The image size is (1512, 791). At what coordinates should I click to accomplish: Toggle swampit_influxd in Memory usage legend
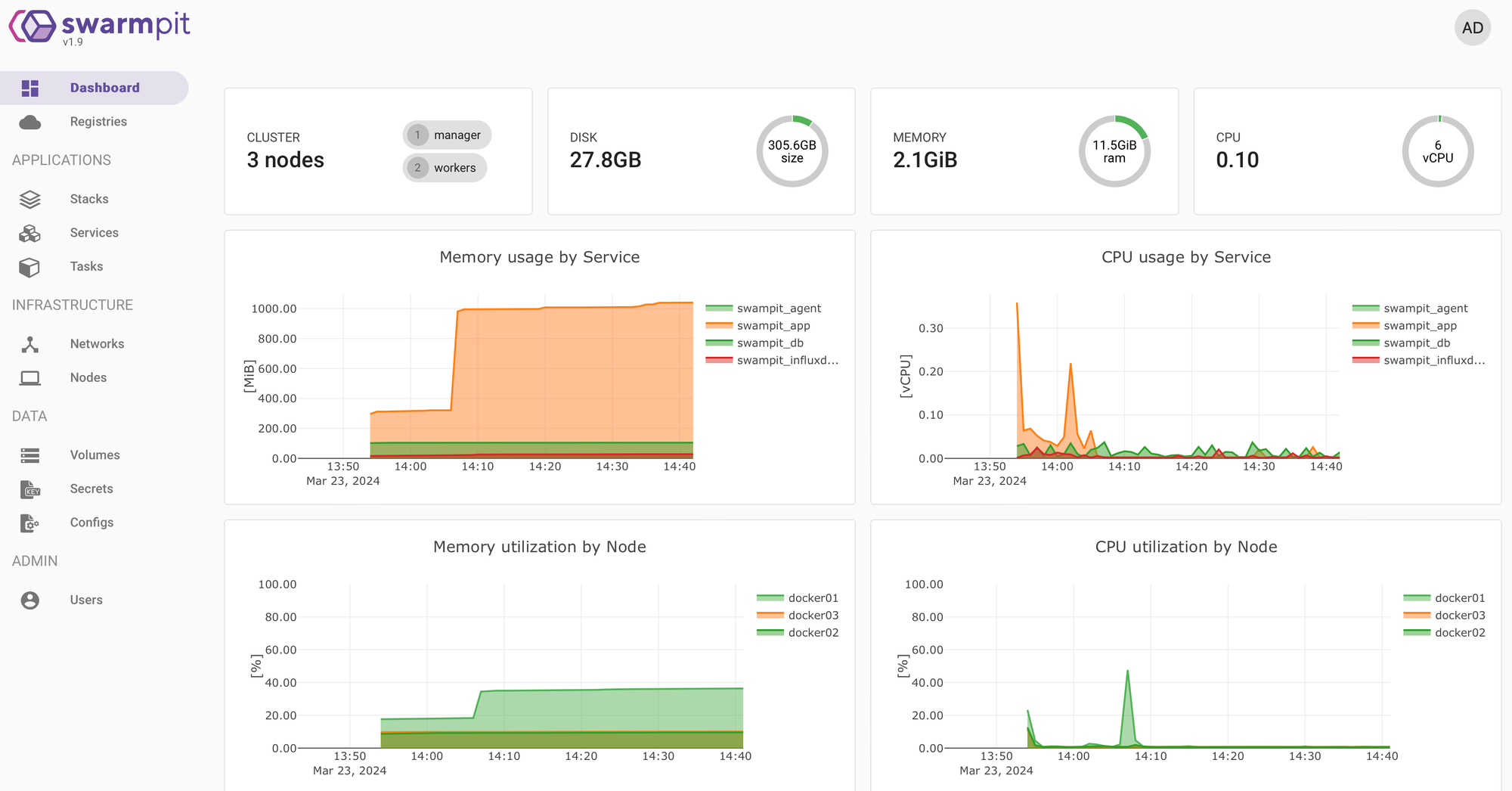772,361
